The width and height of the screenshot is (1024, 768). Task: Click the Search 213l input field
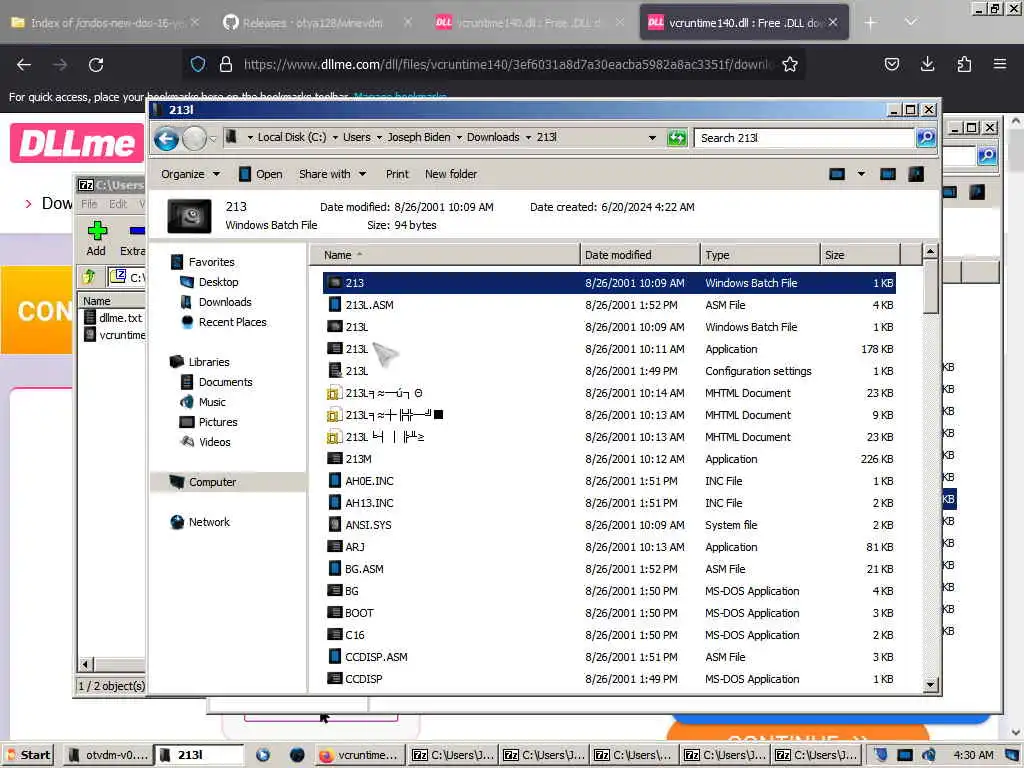click(x=803, y=138)
